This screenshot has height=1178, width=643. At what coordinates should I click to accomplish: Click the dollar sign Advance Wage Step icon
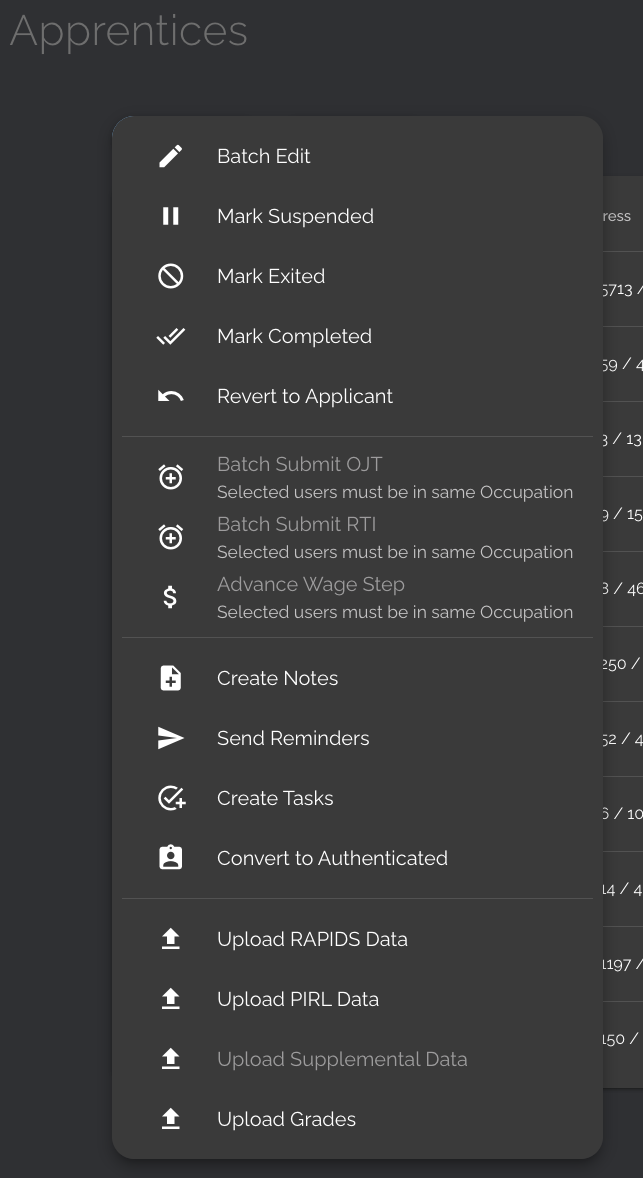[171, 597]
